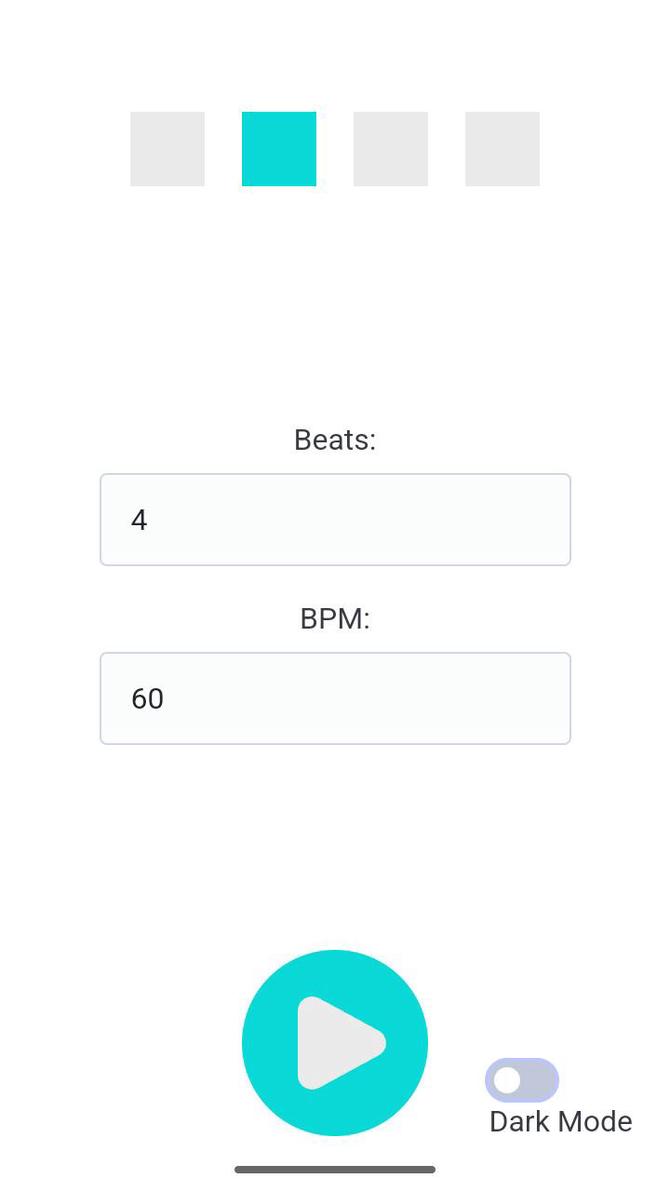The height and width of the screenshot is (1192, 670).
Task: Select the BPM input showing 60
Action: [x=335, y=698]
